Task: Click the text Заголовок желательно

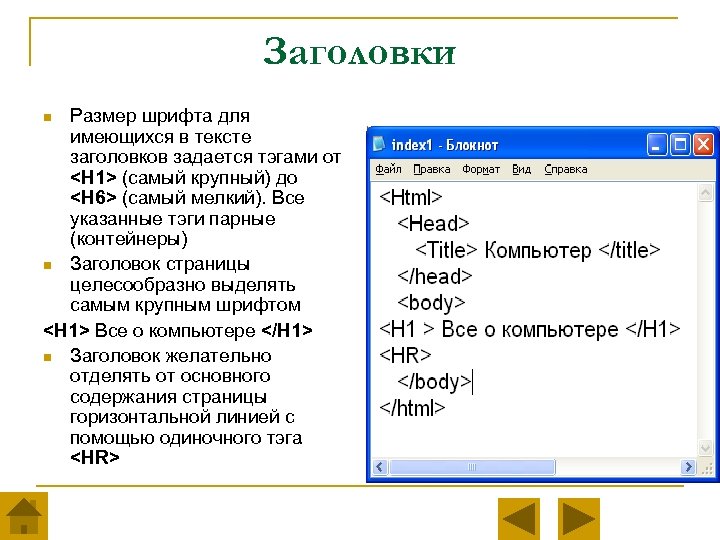Action: click(x=170, y=356)
